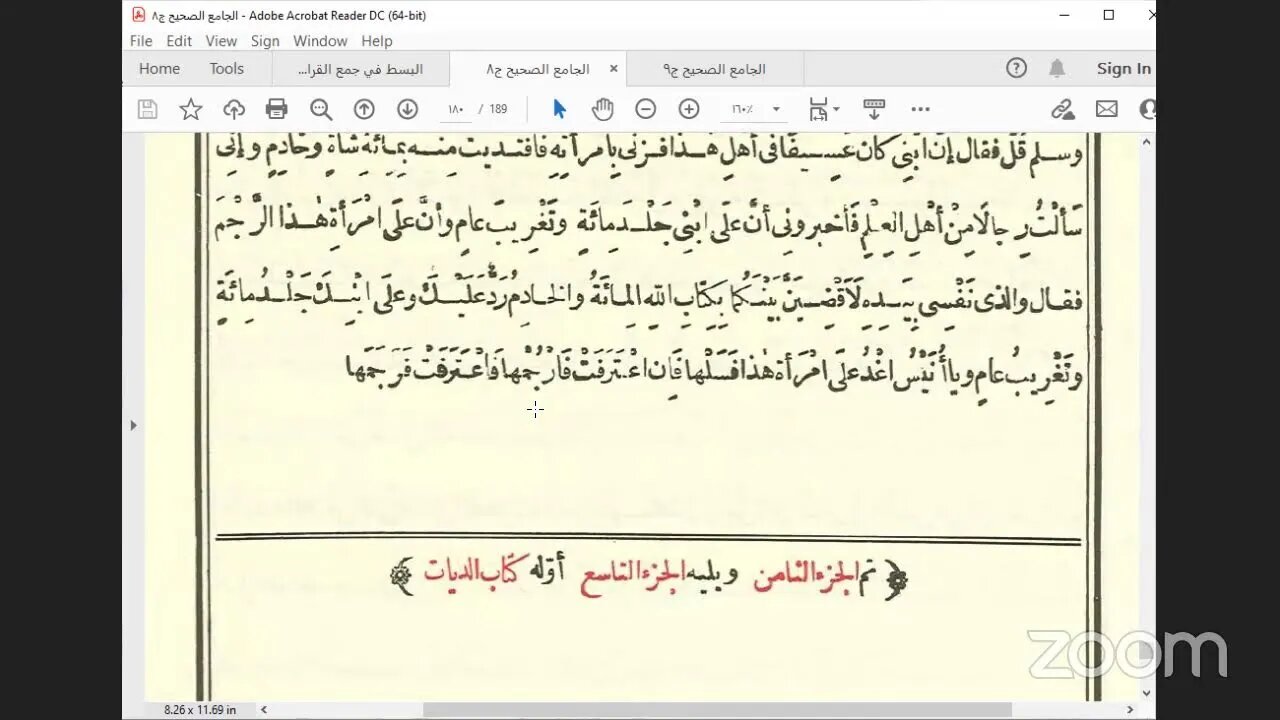This screenshot has width=1280, height=720.
Task: Go to previous page arrow
Action: (364, 109)
